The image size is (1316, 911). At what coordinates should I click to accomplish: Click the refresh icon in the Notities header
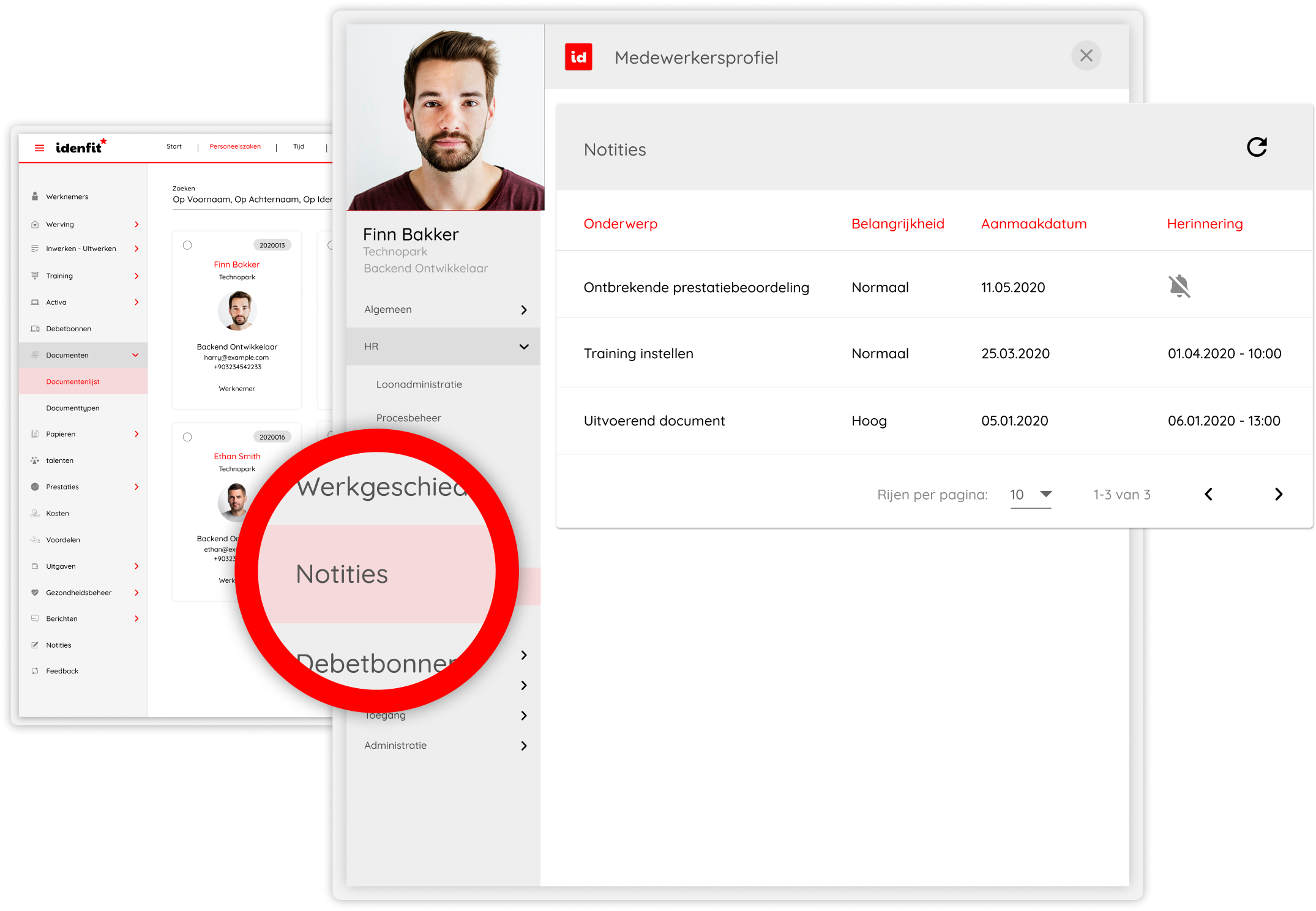coord(1257,147)
